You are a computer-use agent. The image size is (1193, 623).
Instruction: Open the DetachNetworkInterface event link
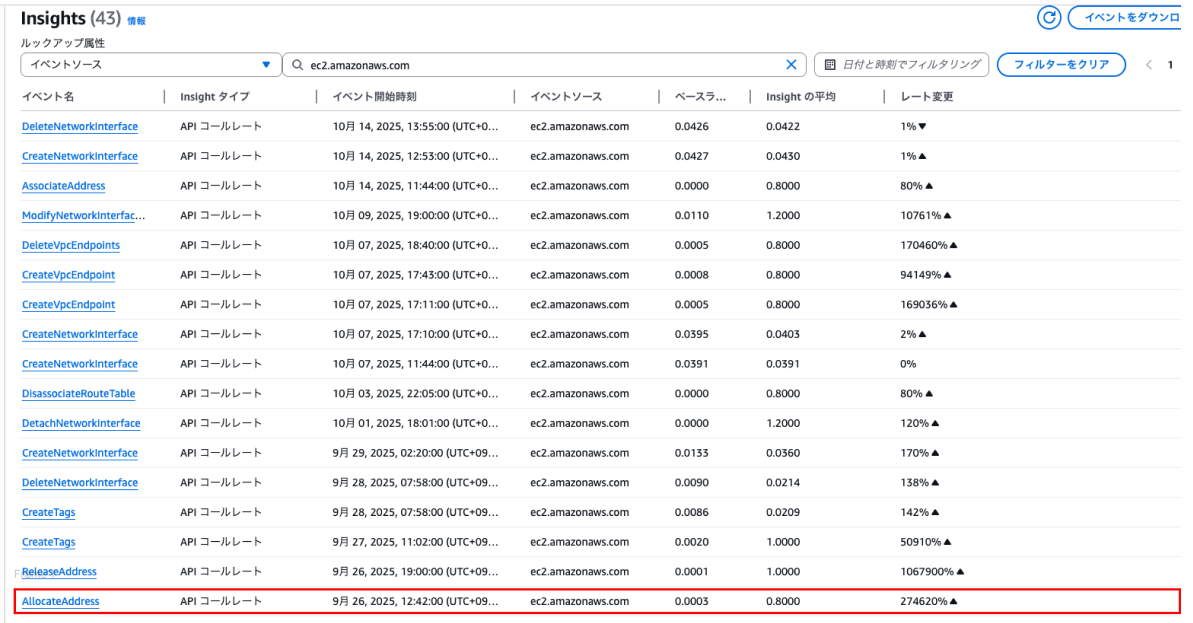click(81, 423)
